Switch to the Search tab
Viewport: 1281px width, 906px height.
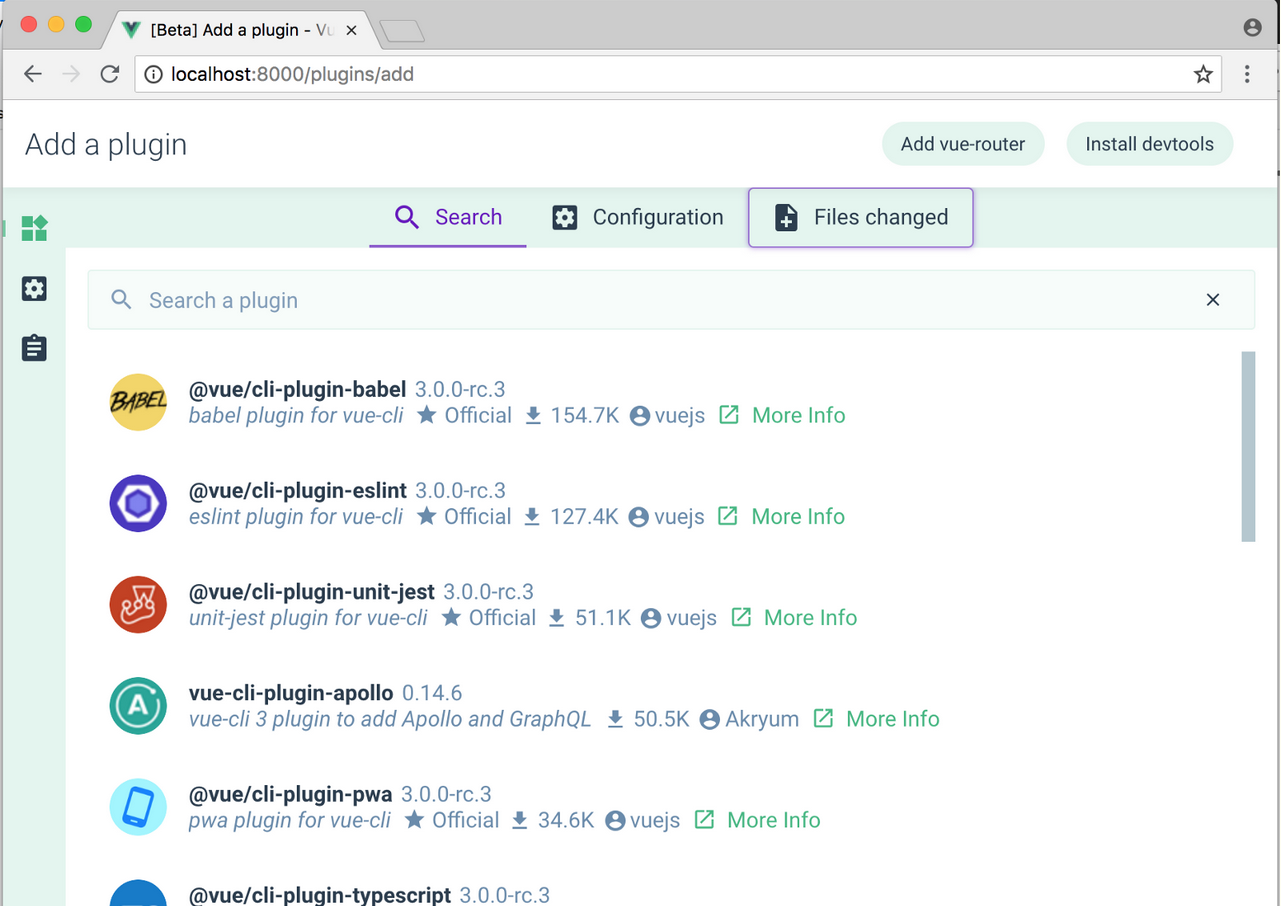point(448,217)
